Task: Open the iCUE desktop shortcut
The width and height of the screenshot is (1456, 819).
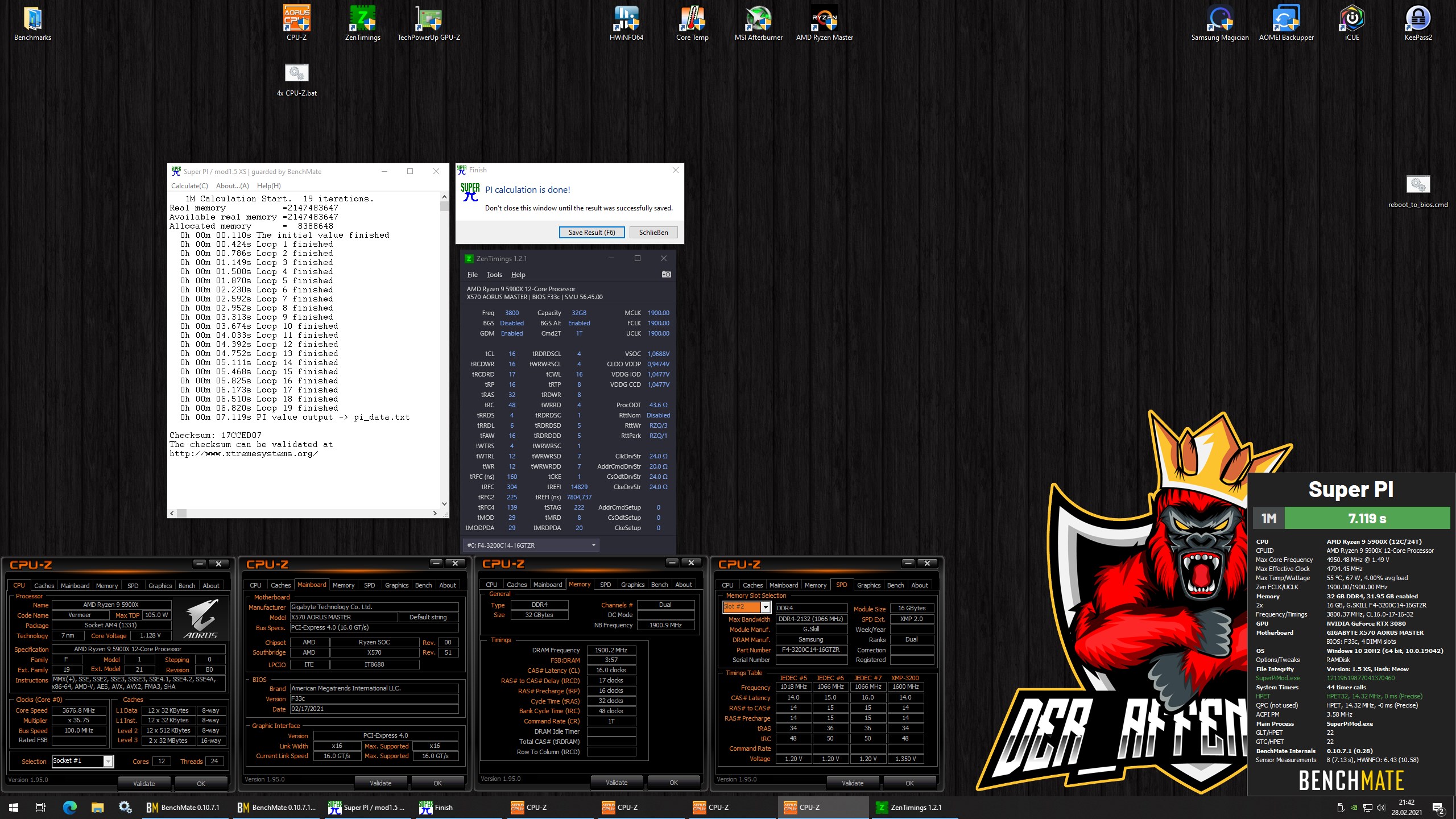Action: click(x=1352, y=24)
